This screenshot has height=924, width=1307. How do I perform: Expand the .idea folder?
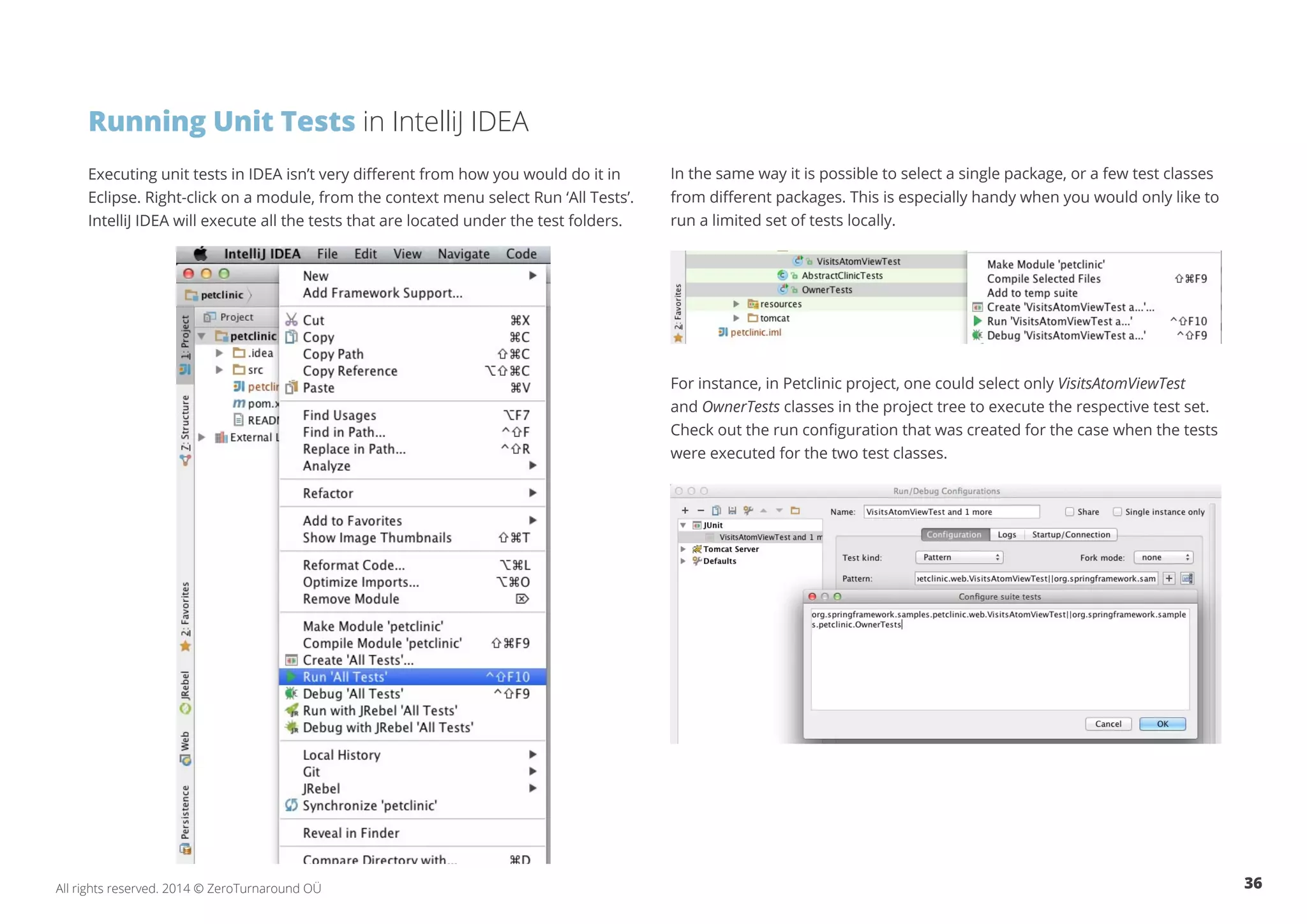pos(219,353)
